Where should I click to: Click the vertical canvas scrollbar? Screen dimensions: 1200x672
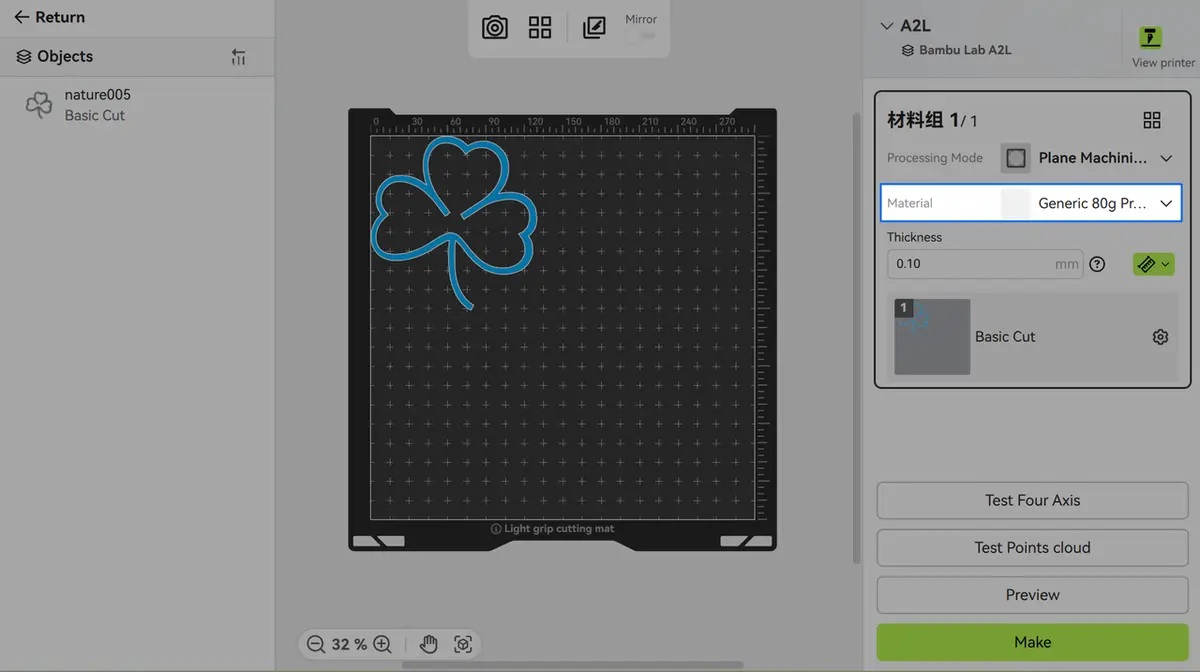(855, 338)
